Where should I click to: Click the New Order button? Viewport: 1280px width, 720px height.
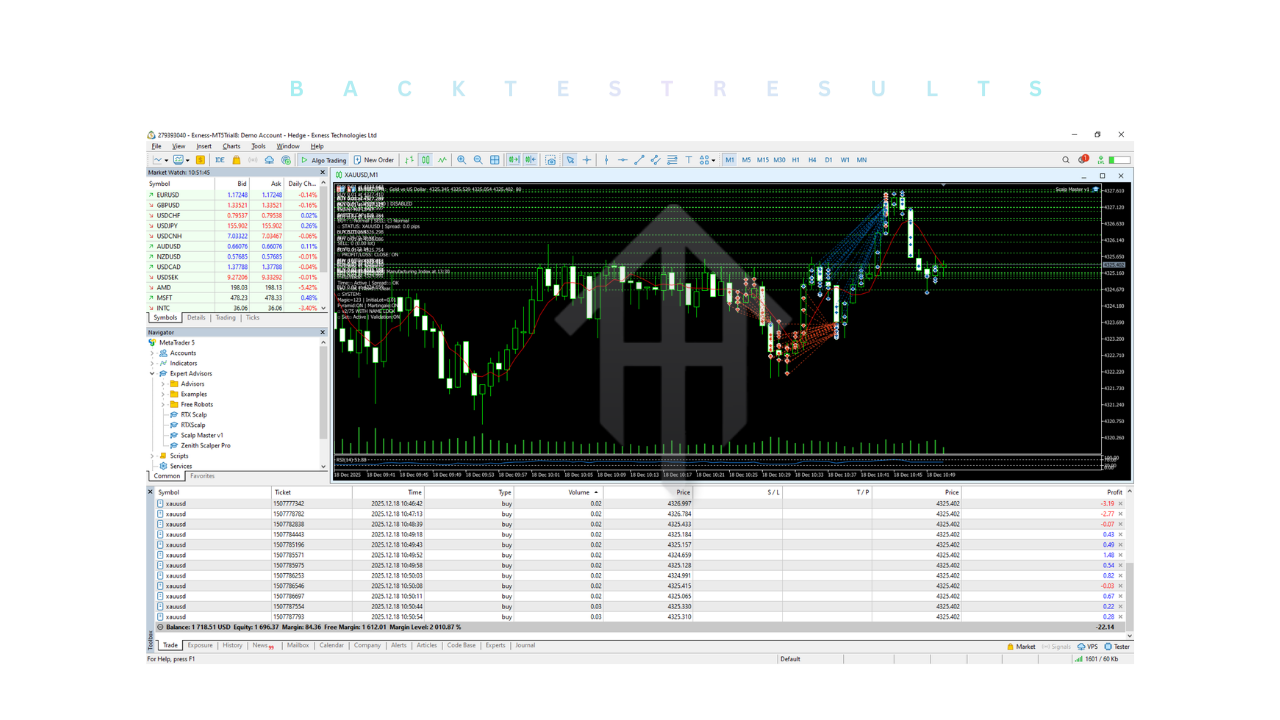(x=373, y=160)
